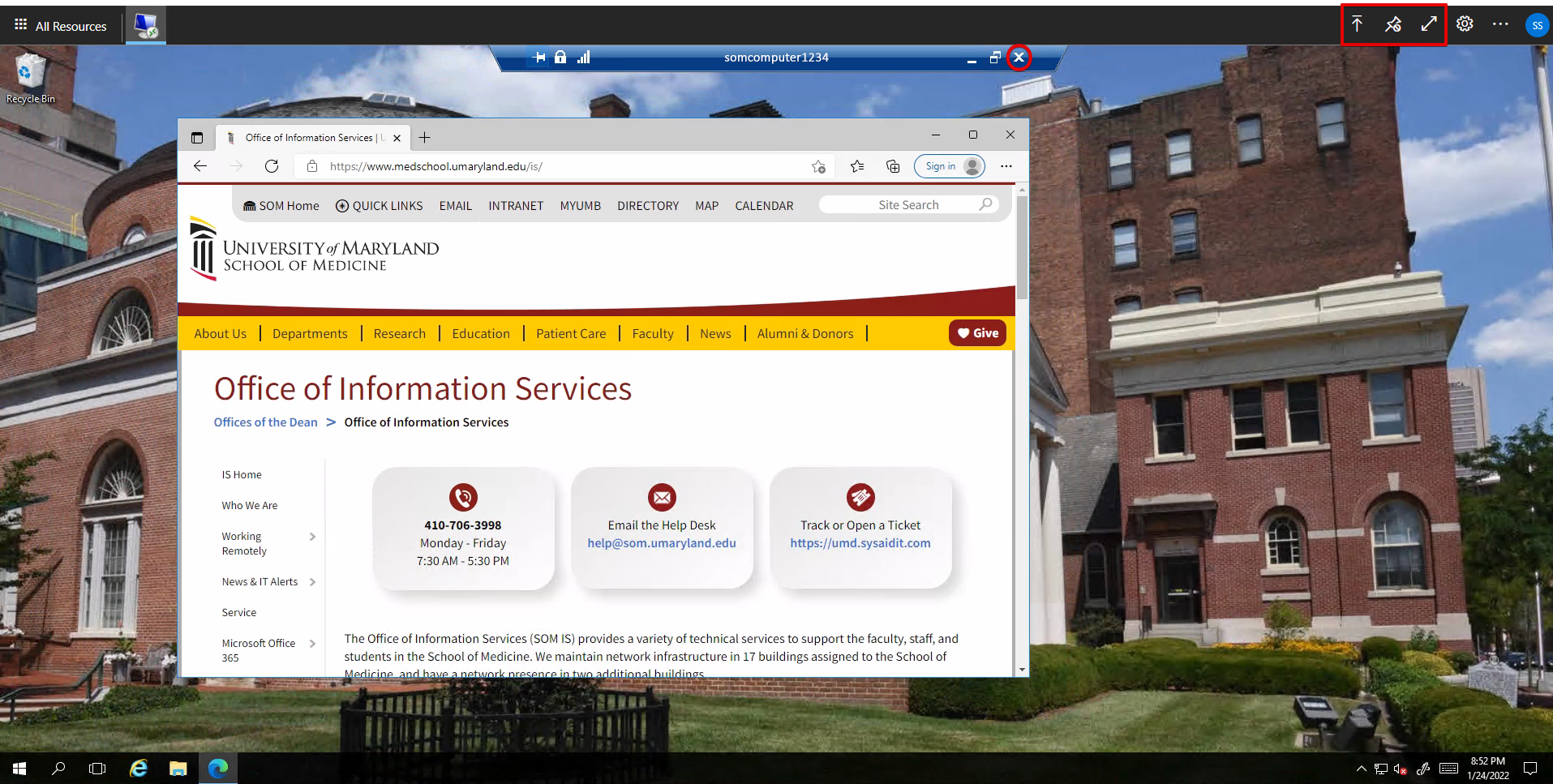Click the SS user account avatar
The image size is (1553, 784).
1536,25
